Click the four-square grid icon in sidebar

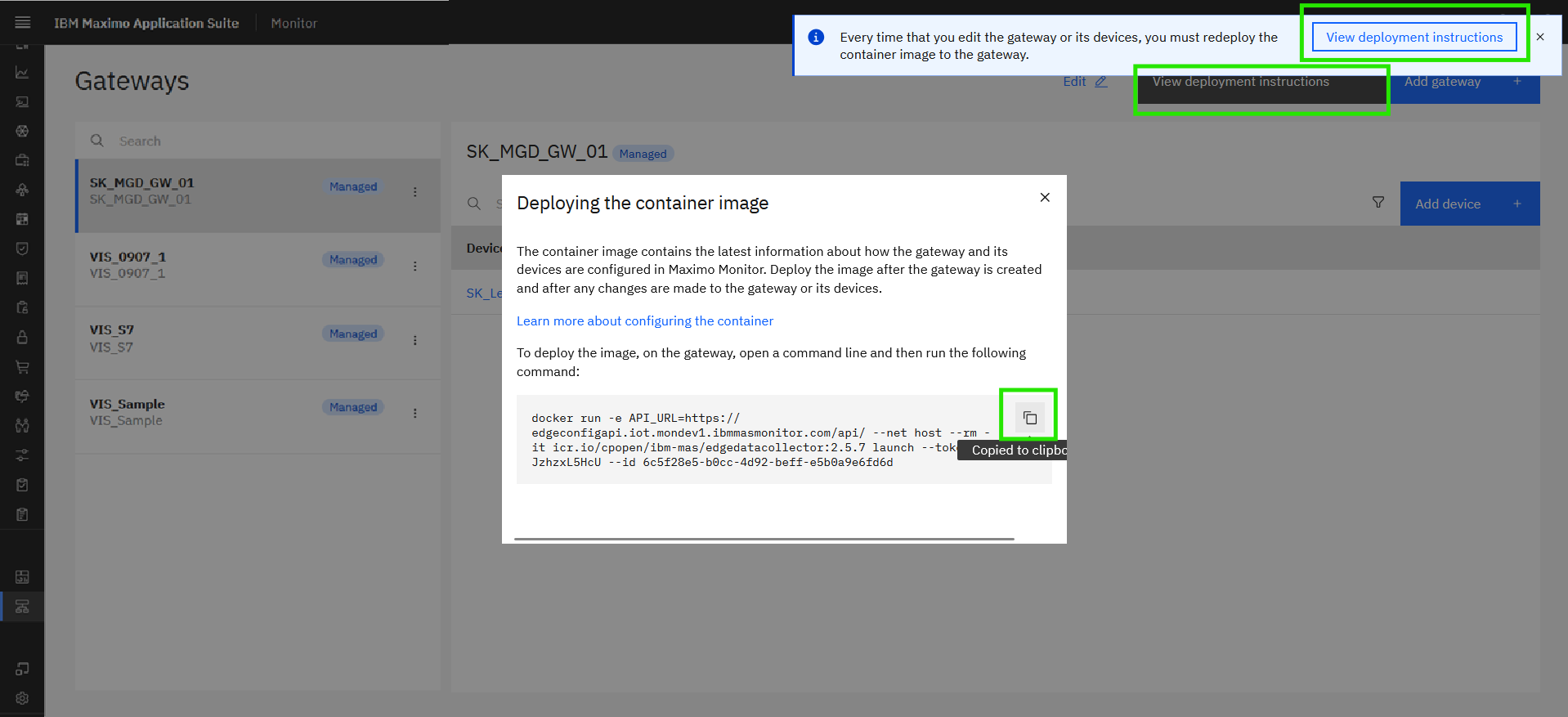(x=22, y=219)
